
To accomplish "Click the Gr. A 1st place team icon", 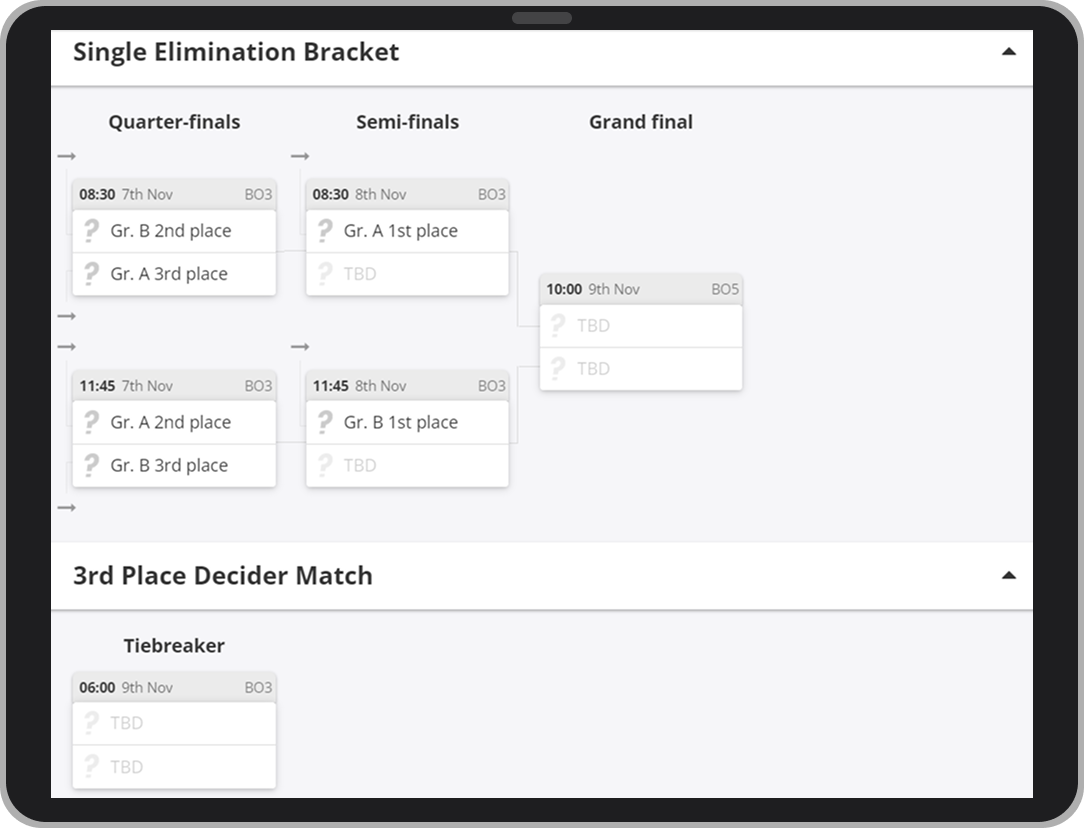I will pos(324,231).
